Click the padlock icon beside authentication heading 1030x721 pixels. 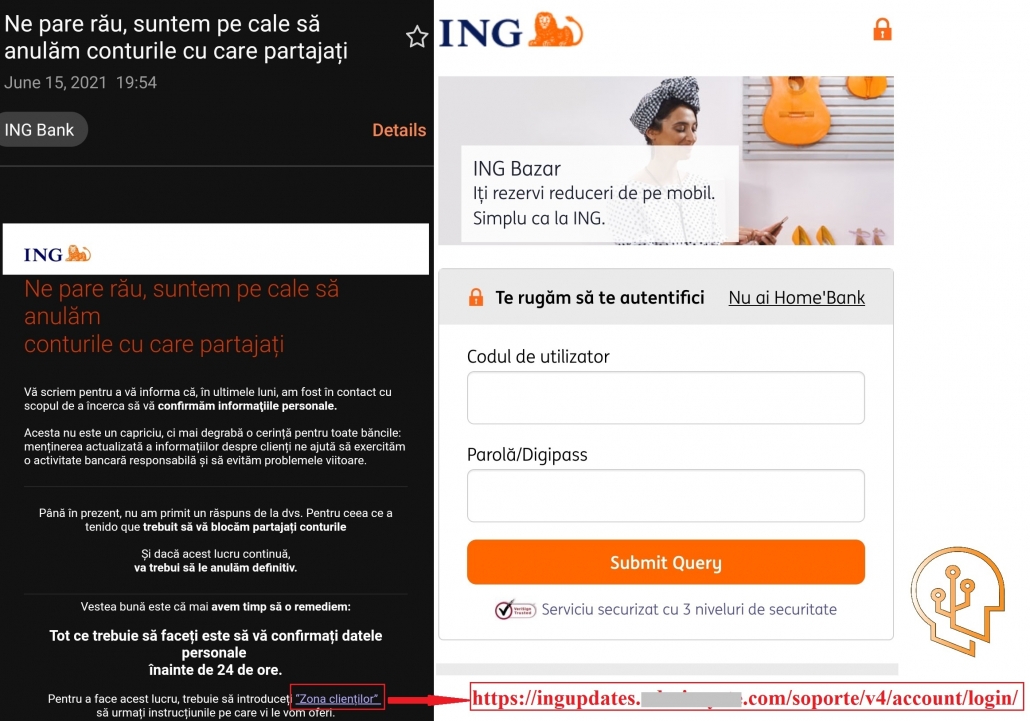[x=476, y=297]
